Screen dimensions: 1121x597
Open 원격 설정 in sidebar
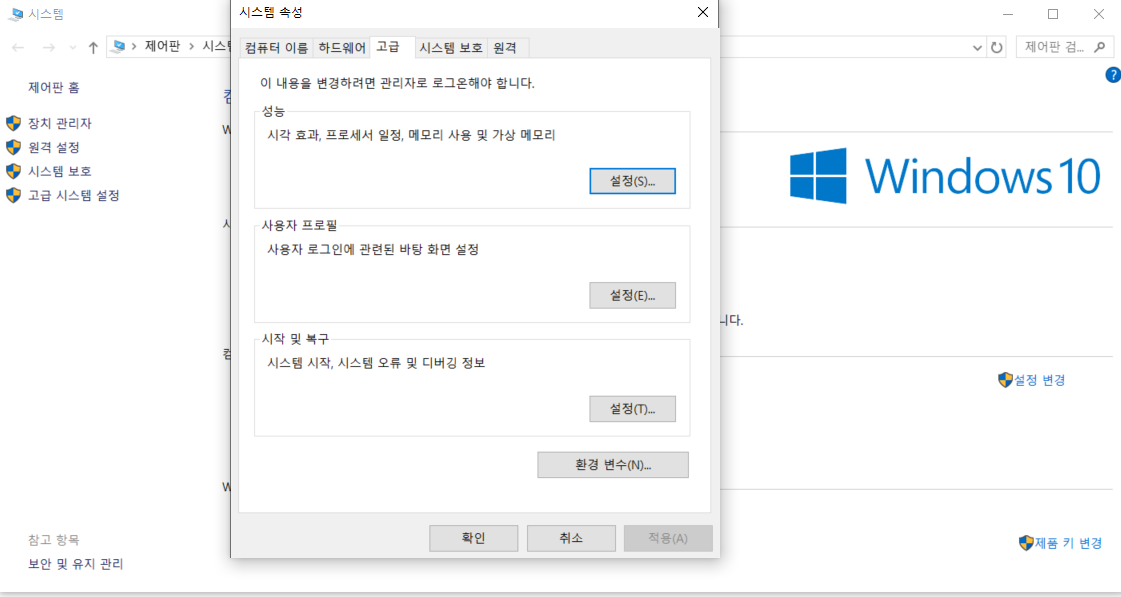pos(54,147)
